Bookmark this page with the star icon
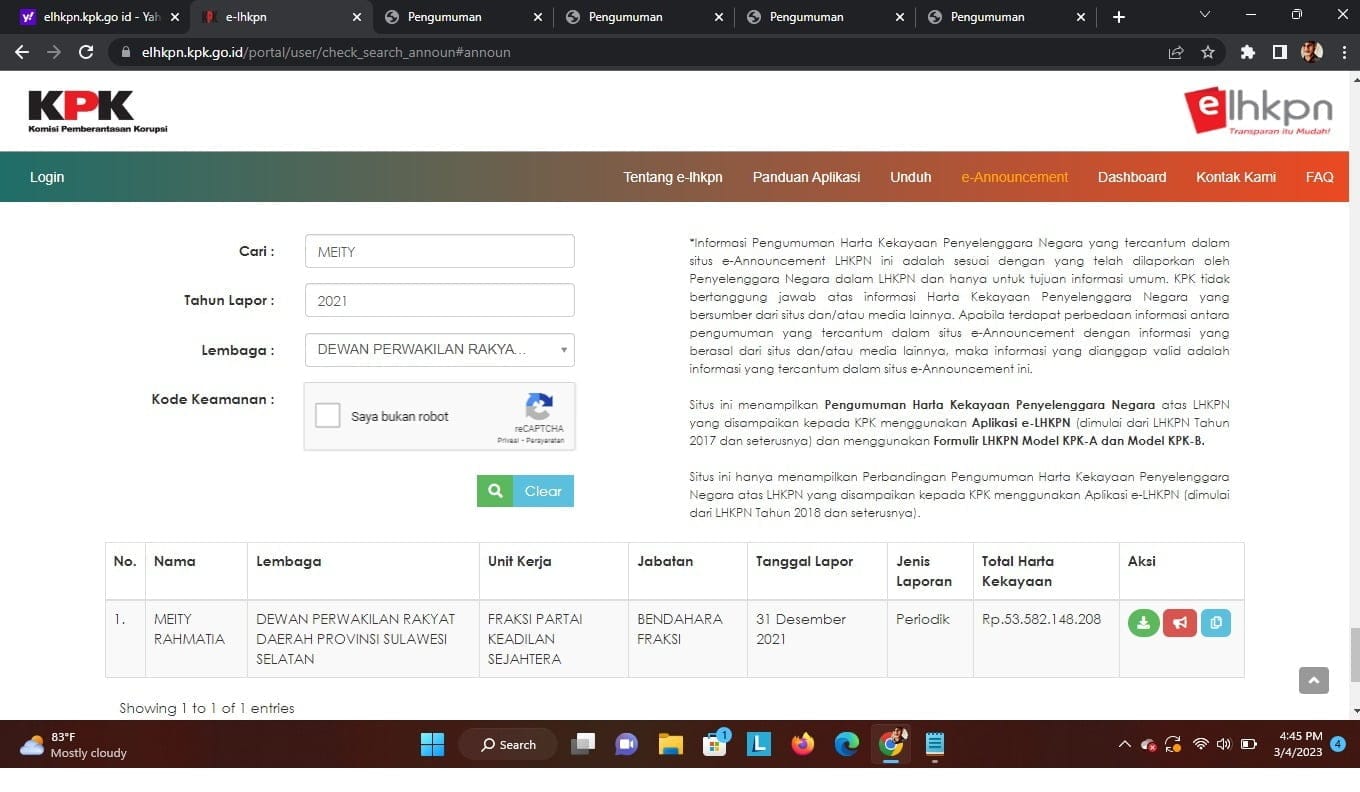Image resolution: width=1360 pixels, height=792 pixels. coord(1208,52)
